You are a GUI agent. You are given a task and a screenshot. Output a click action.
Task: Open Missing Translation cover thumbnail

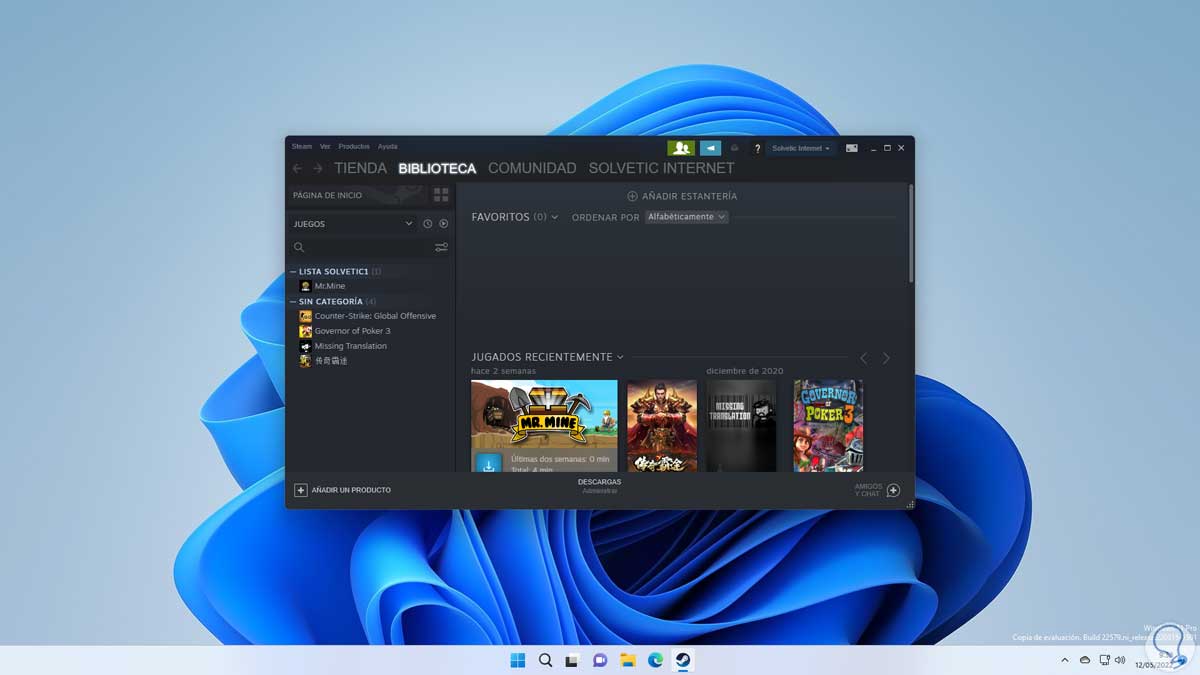click(741, 425)
